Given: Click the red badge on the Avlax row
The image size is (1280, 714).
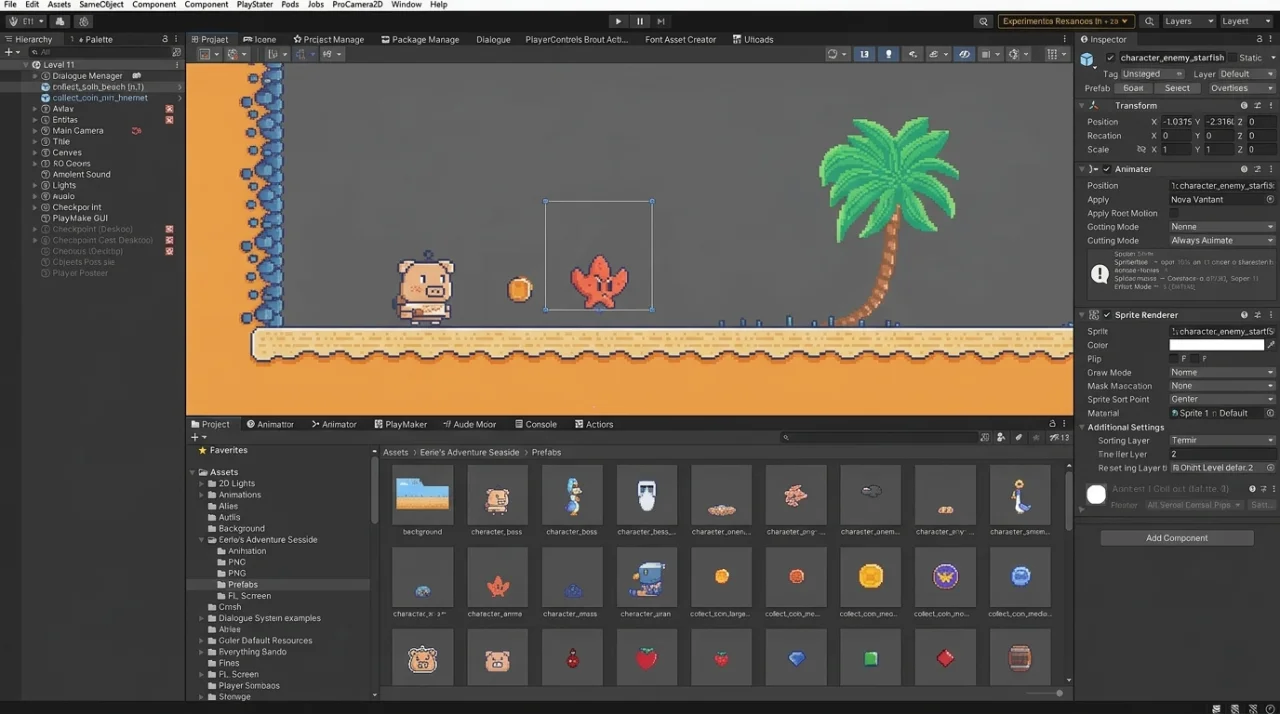Looking at the screenshot, I should 169,108.
